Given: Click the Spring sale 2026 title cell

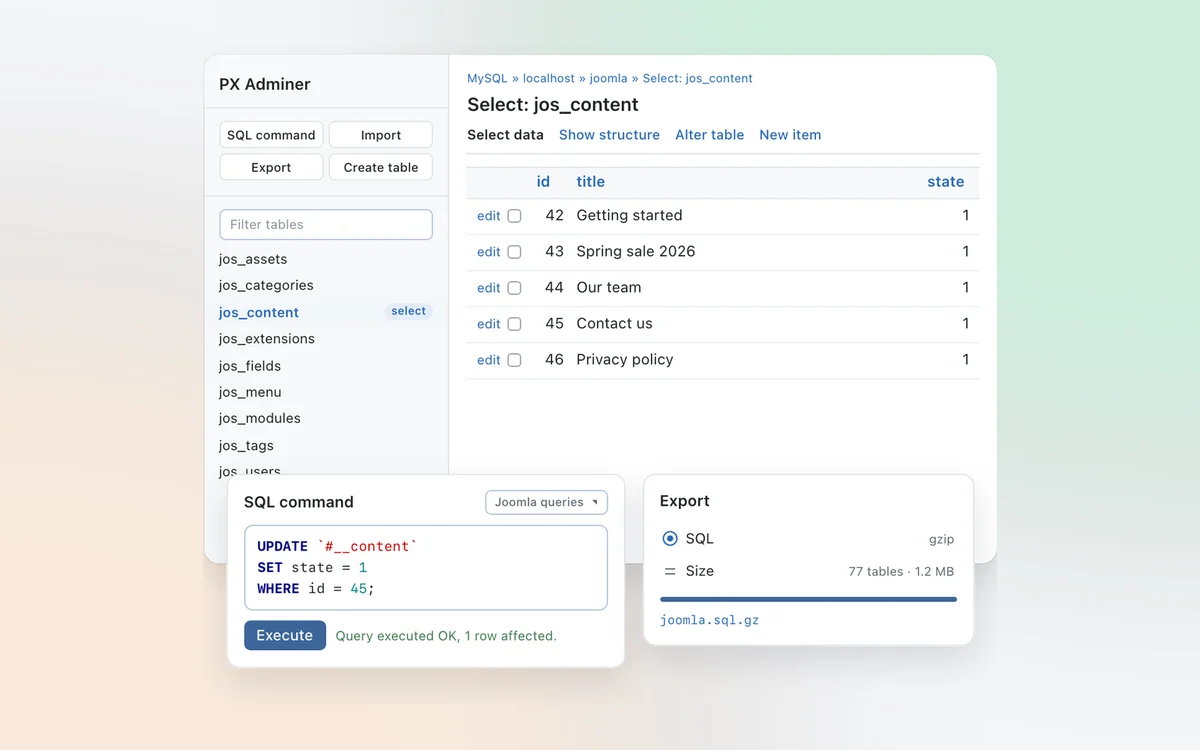Looking at the screenshot, I should (635, 251).
